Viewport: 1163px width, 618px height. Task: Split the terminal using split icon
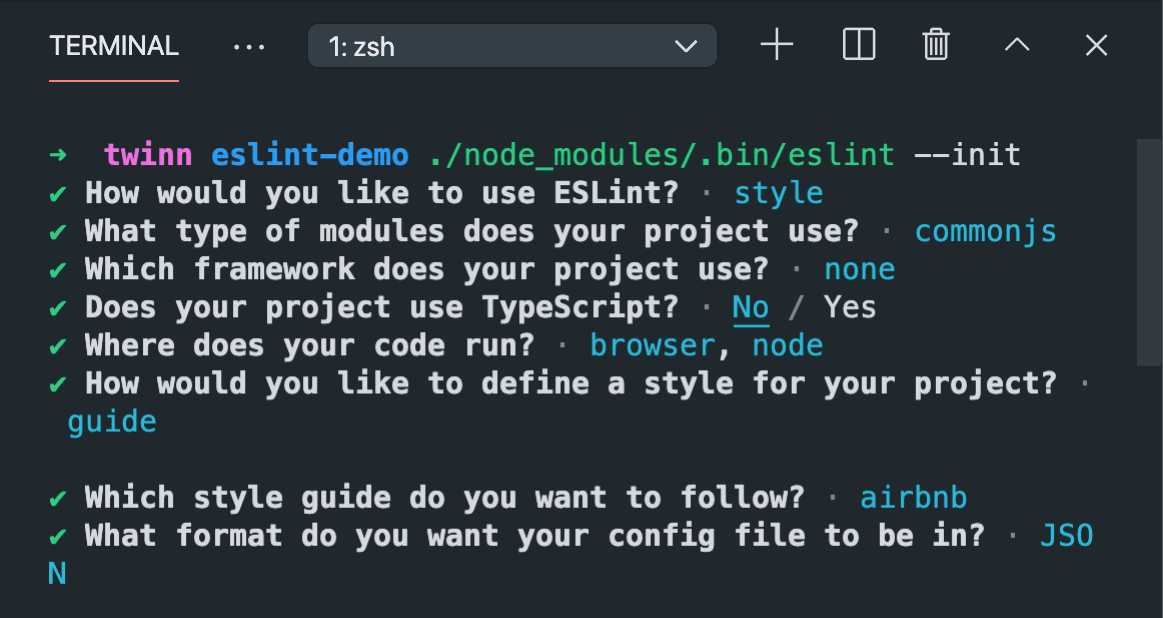(859, 45)
